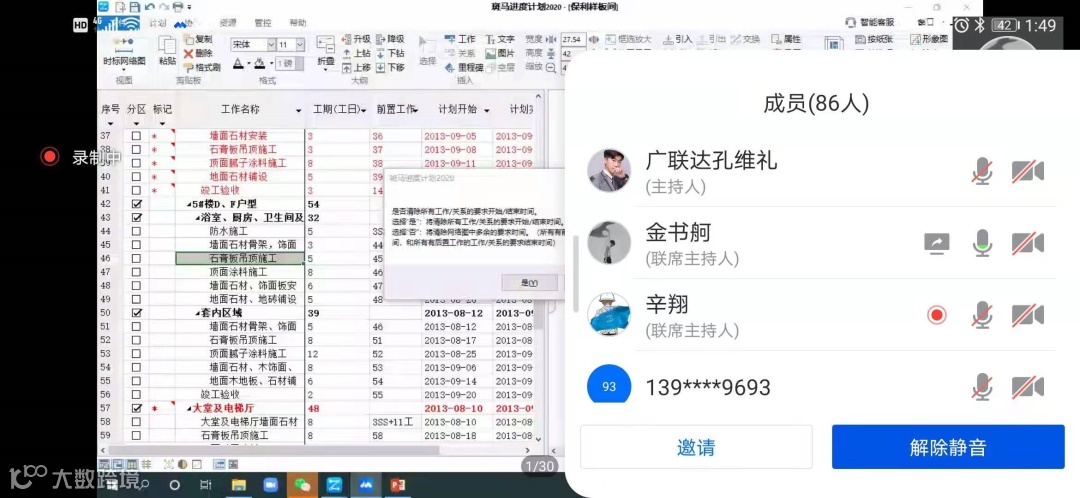Toggle checkbox for row 59 石膏板吊顶施工
1080x498 pixels.
pyautogui.click(x=136, y=435)
